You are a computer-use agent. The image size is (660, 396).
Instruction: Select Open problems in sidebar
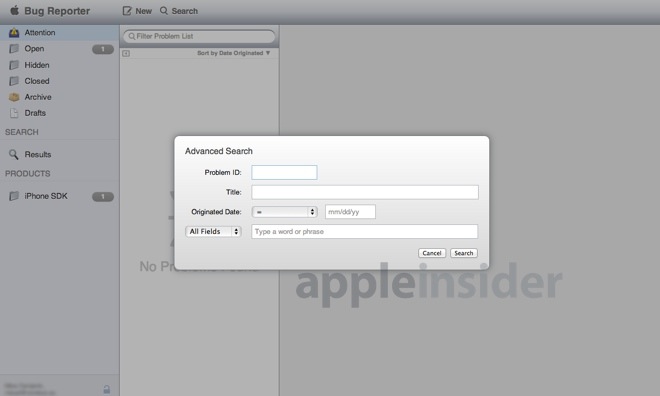pos(59,49)
